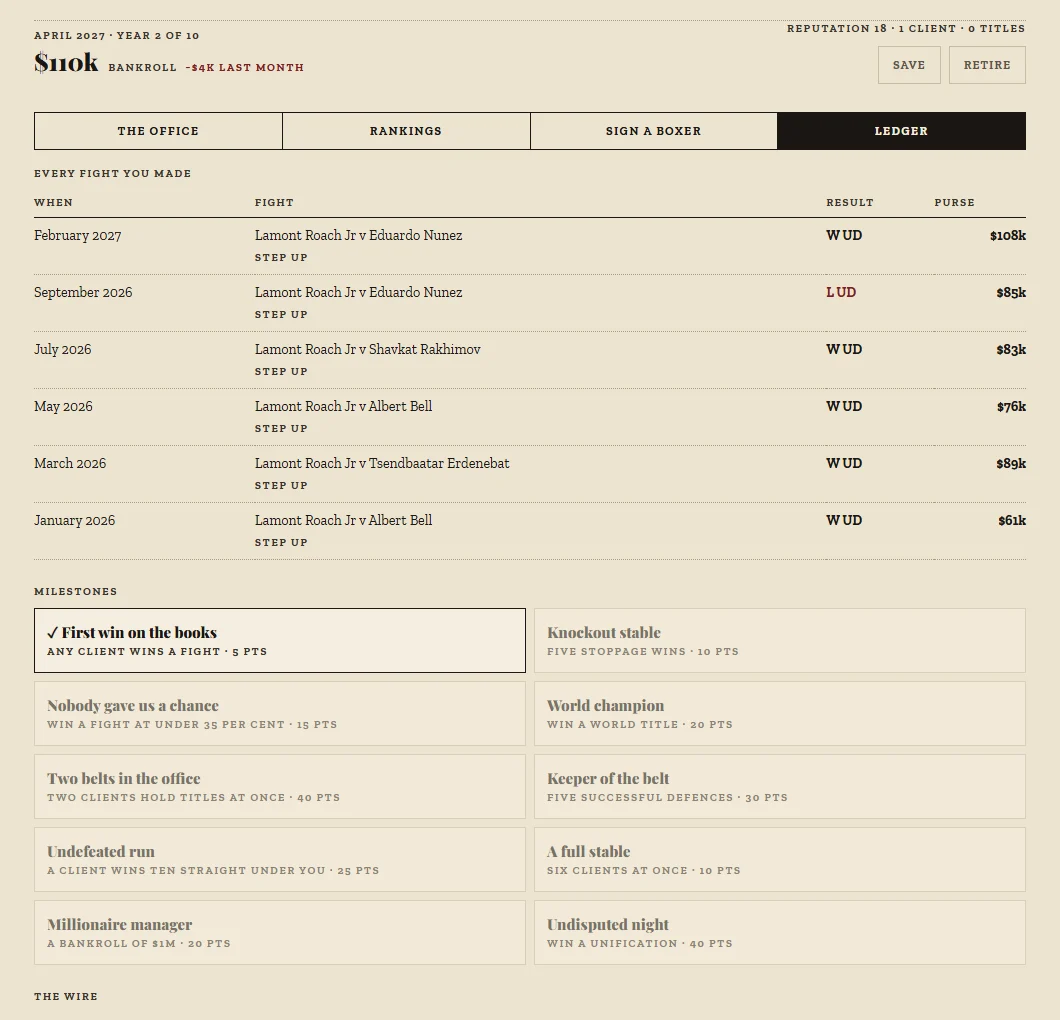Click the Save button

tap(909, 65)
